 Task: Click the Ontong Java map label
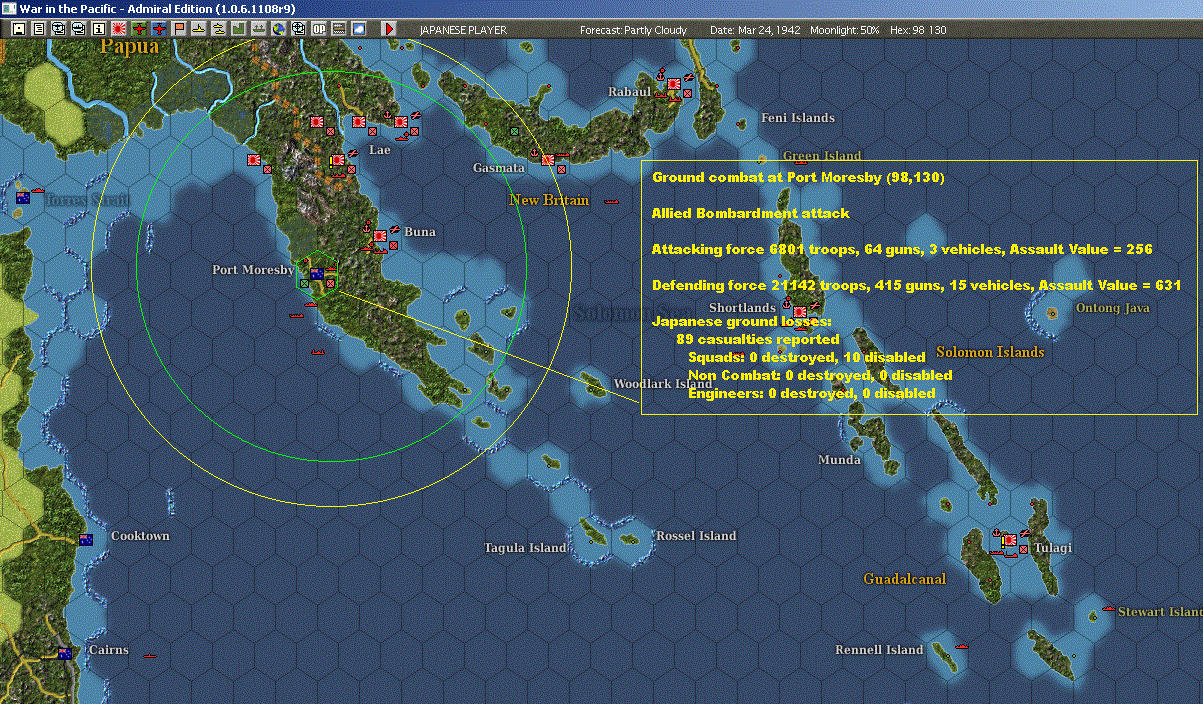click(1113, 308)
